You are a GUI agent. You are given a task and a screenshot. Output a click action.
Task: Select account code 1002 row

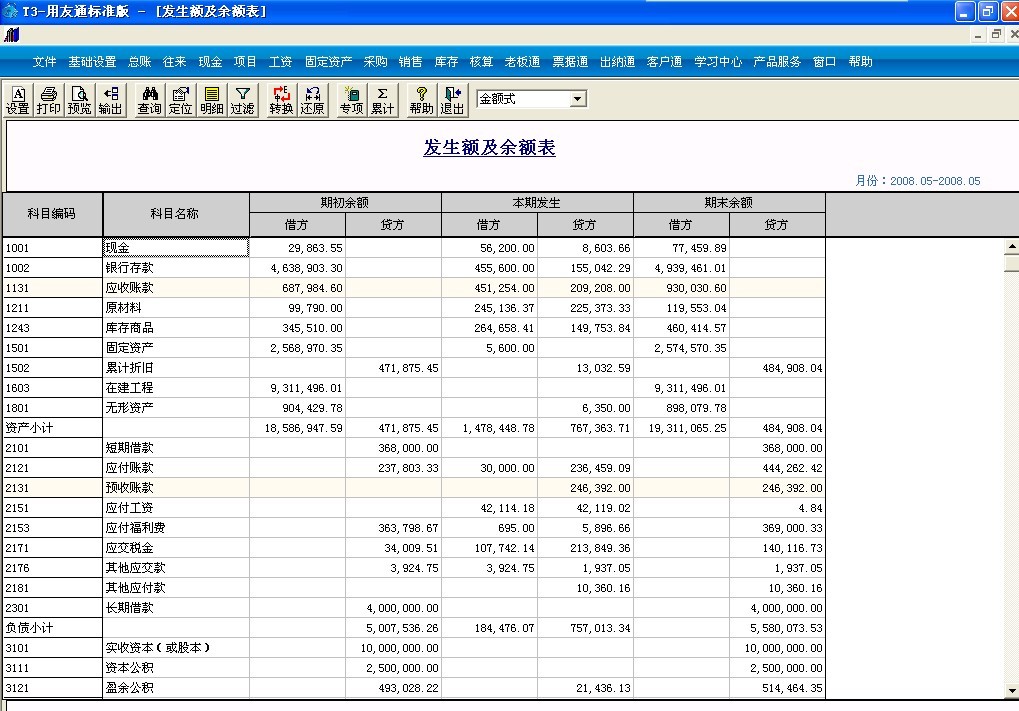pyautogui.click(x=52, y=268)
